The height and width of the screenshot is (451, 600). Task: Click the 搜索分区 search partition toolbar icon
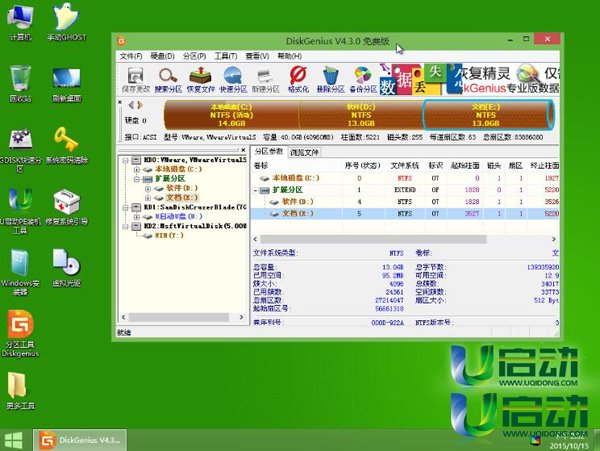point(168,80)
